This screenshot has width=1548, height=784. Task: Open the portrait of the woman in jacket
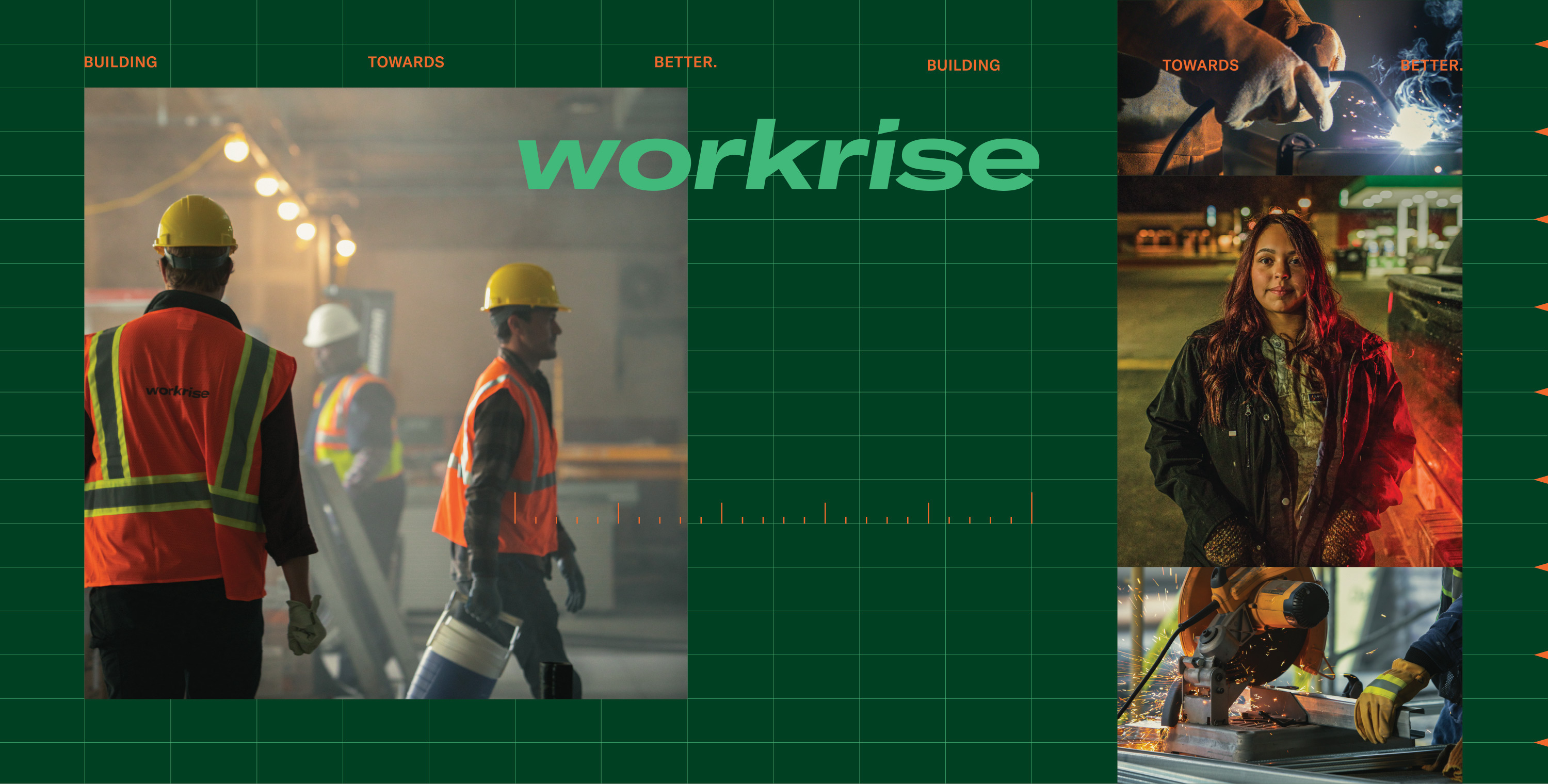(1289, 371)
